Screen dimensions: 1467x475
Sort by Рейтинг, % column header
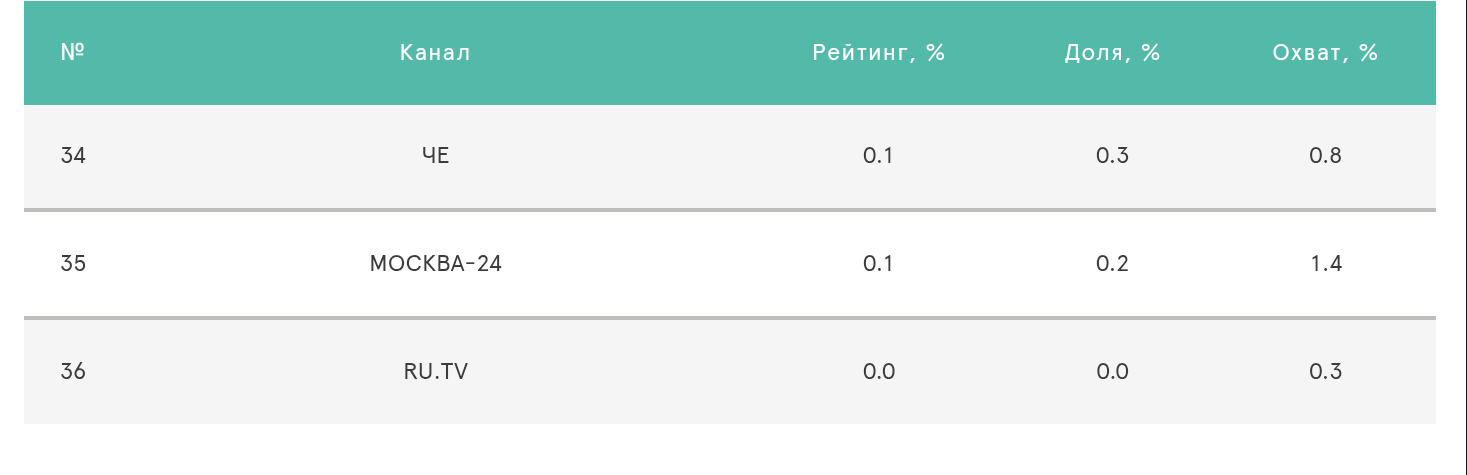click(878, 53)
